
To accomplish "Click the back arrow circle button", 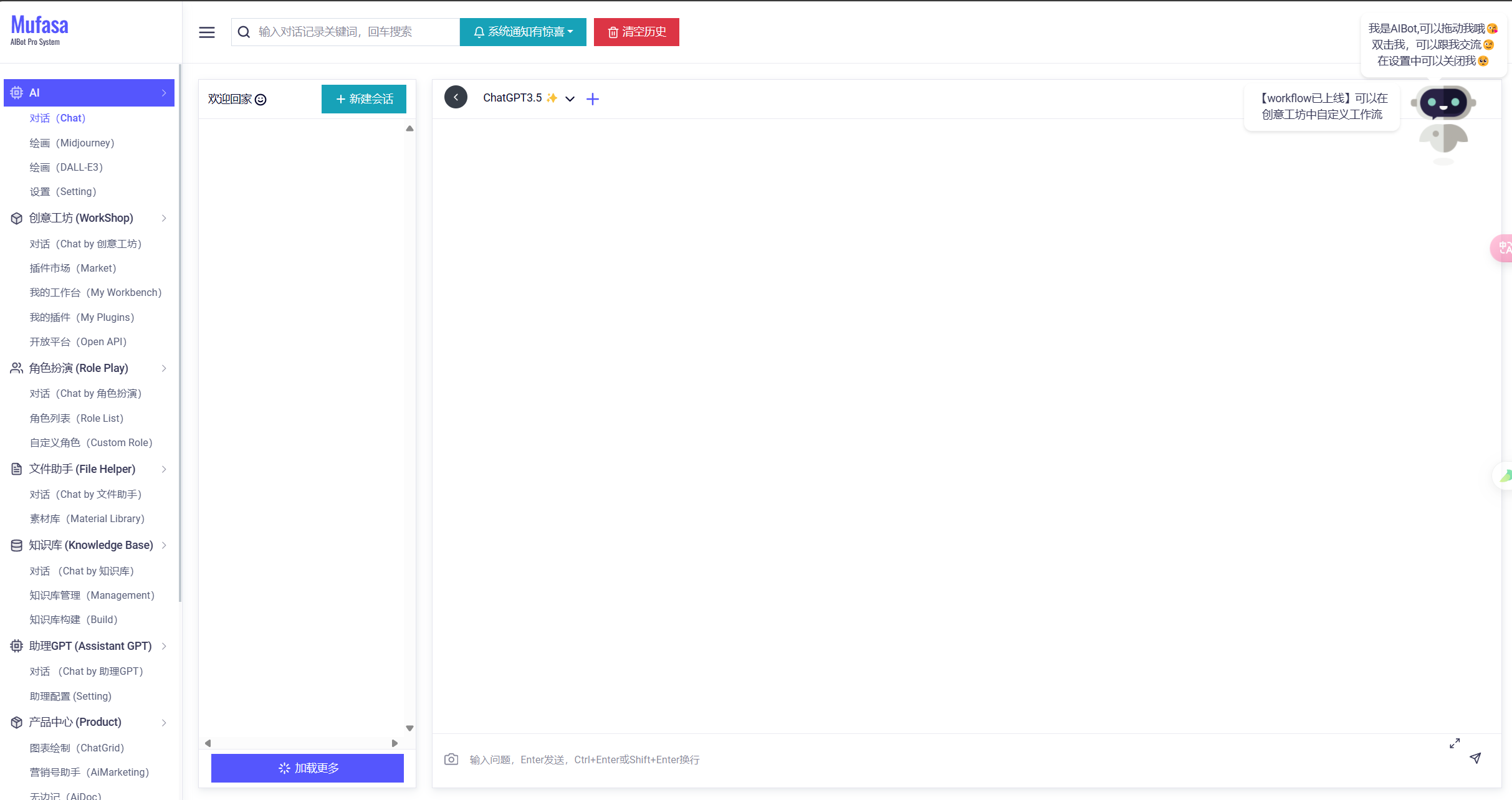I will 456,97.
